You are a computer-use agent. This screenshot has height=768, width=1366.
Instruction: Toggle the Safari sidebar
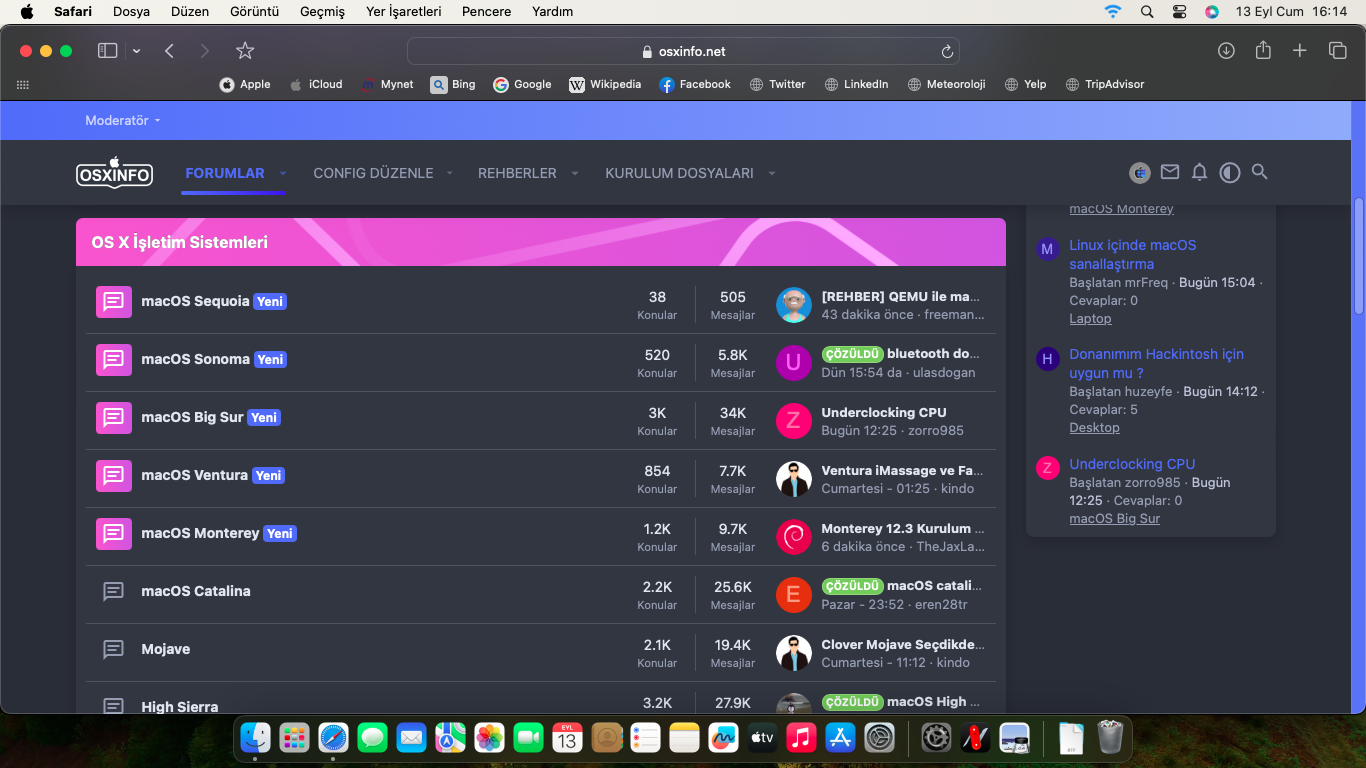(107, 51)
